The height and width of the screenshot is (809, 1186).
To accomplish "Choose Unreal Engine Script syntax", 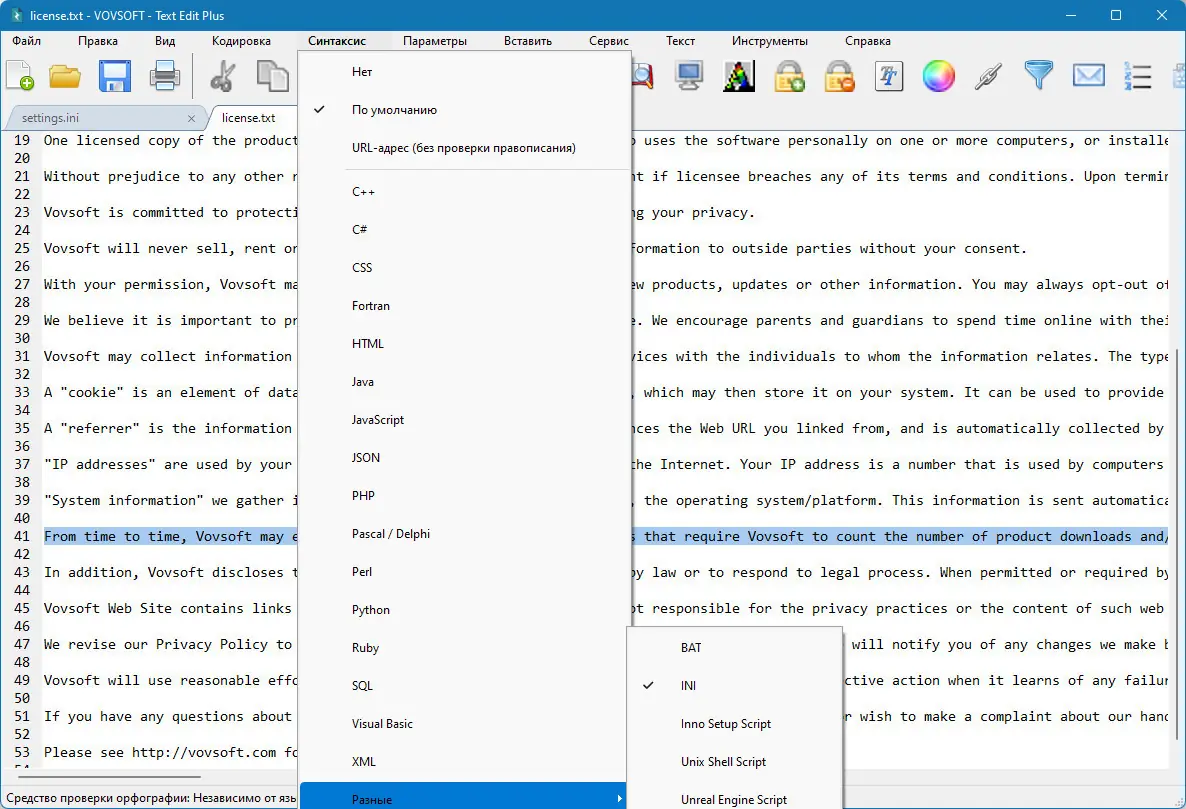I will (x=734, y=798).
